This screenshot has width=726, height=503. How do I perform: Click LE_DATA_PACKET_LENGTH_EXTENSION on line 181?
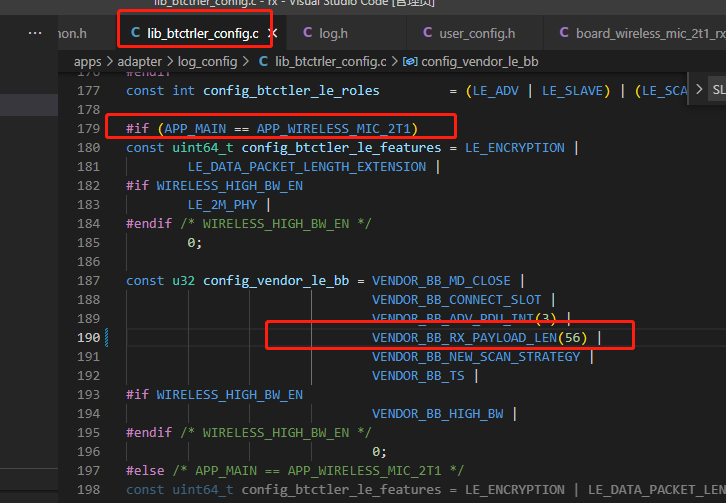tap(307, 167)
